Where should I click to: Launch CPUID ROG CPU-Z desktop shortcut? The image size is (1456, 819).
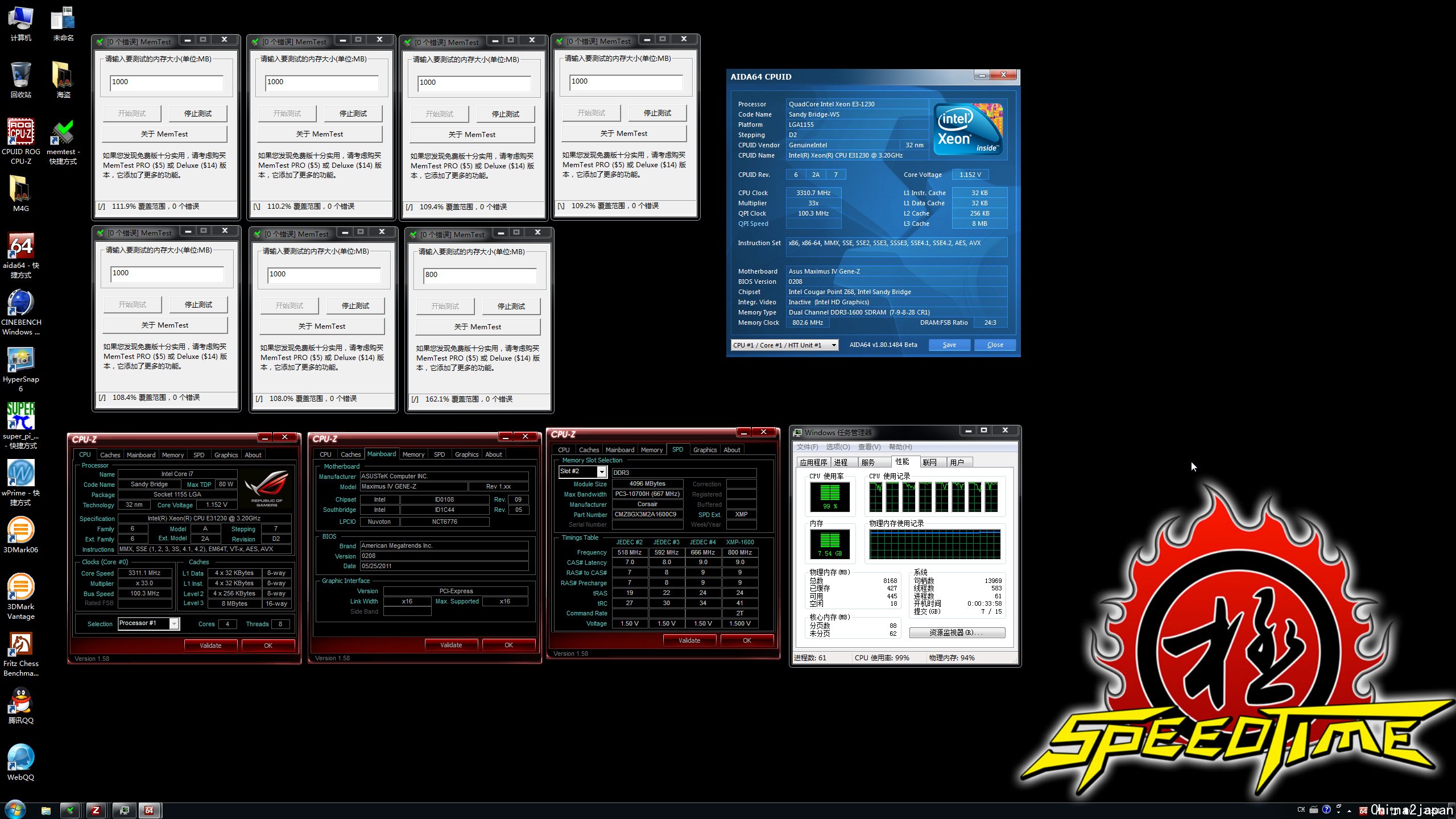(21, 141)
